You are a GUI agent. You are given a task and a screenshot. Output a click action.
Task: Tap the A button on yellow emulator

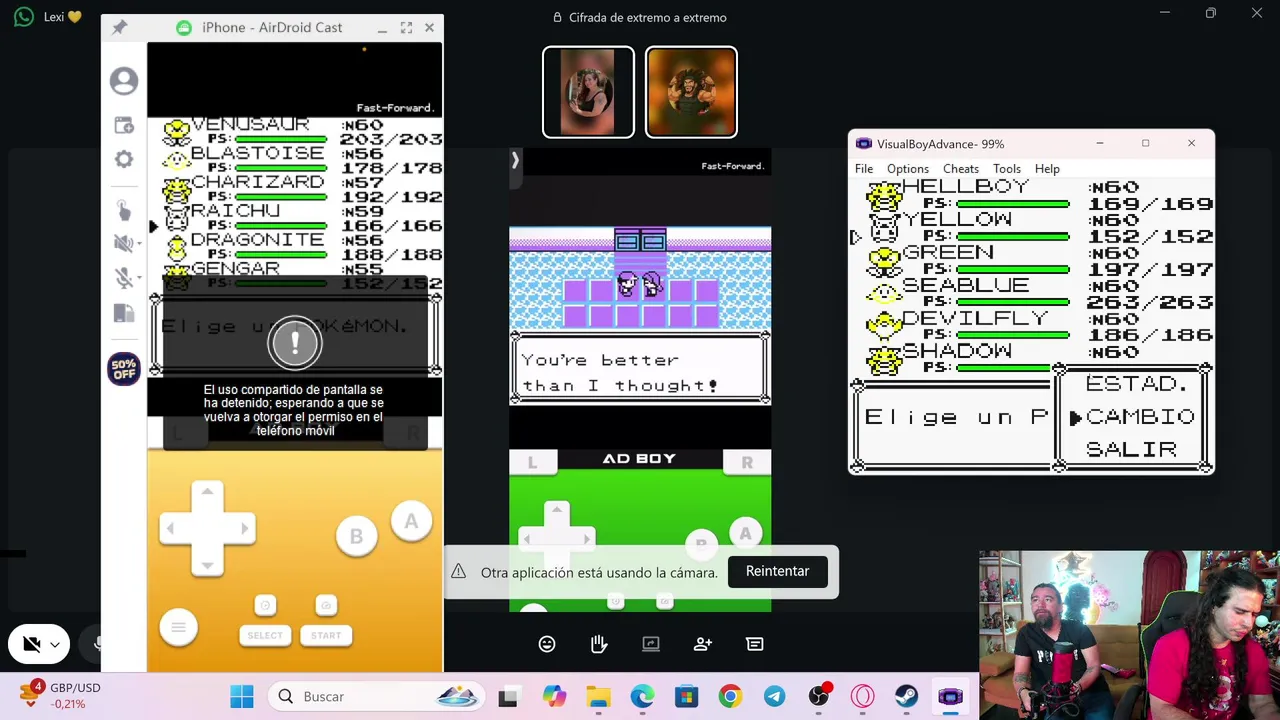[411, 521]
